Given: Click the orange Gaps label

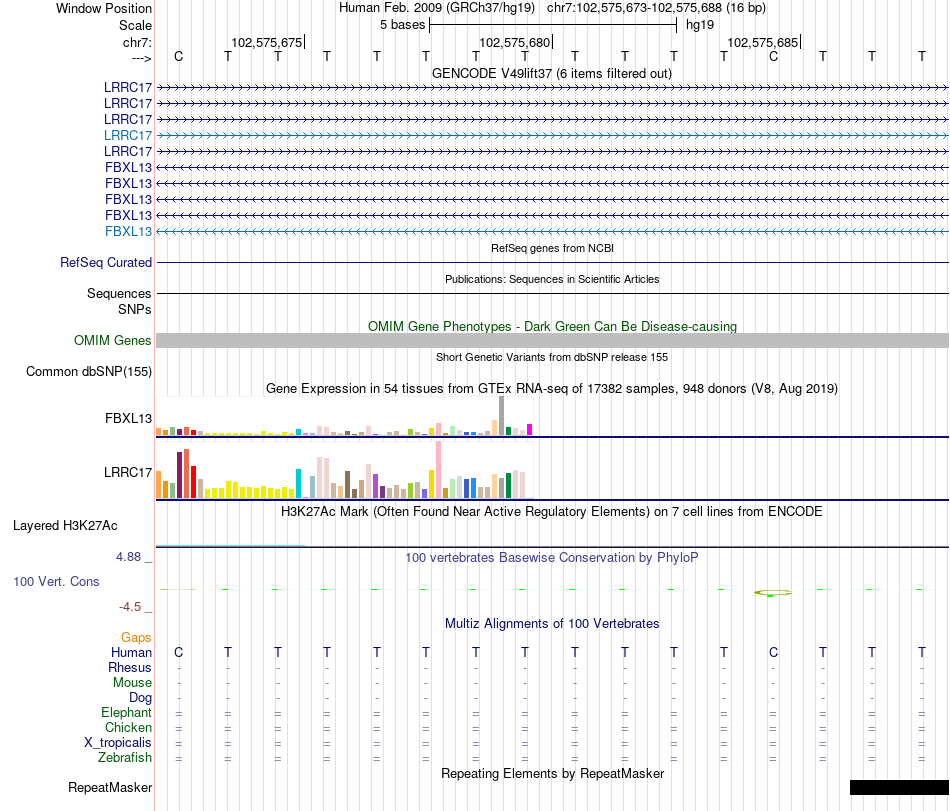Looking at the screenshot, I should 136,637.
